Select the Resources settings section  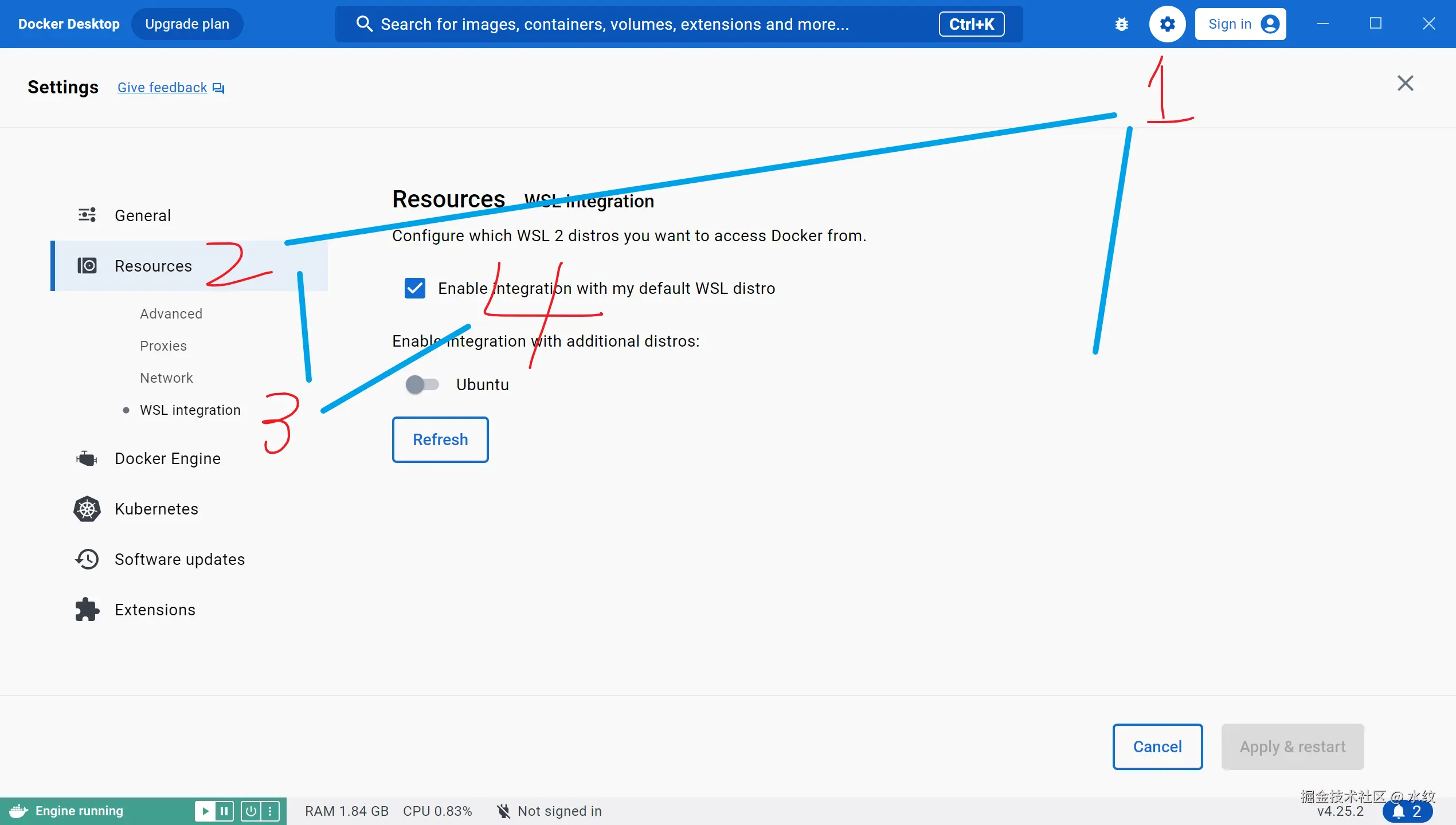189,266
